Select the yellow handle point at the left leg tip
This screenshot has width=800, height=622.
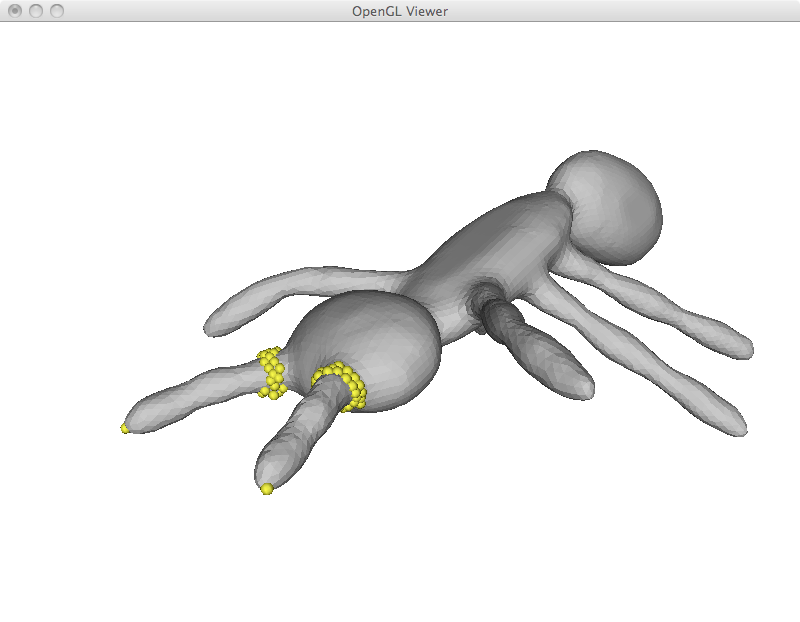125,429
